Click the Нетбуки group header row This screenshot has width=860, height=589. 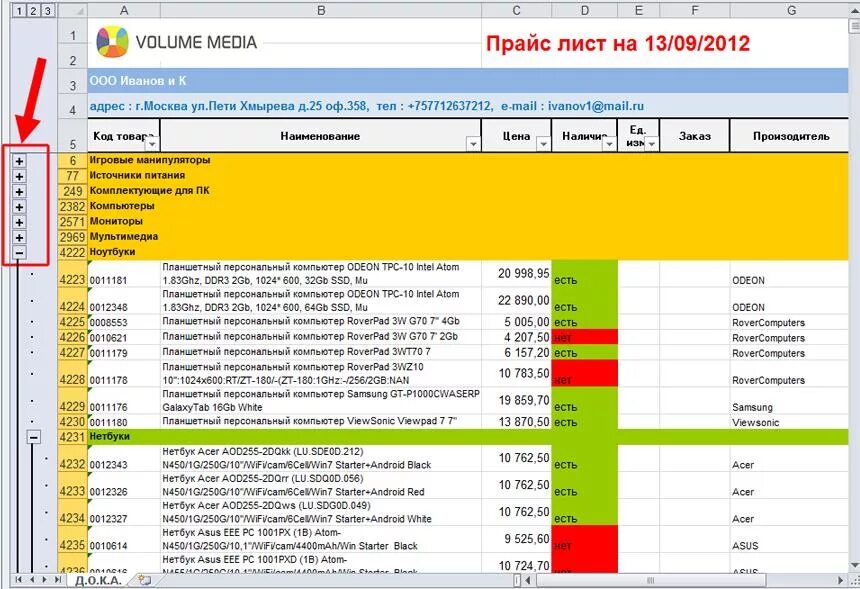(467, 437)
